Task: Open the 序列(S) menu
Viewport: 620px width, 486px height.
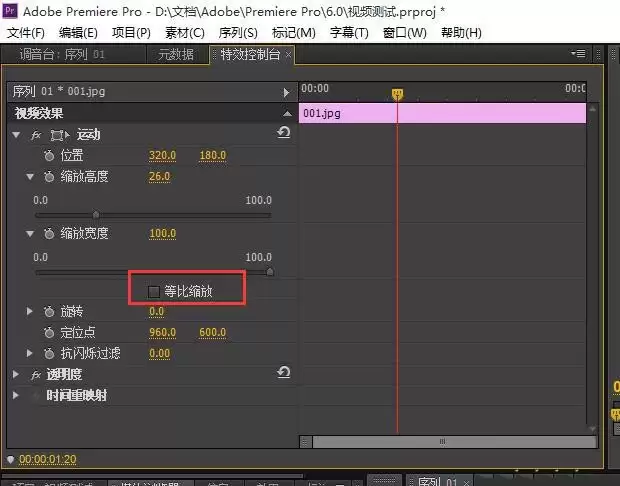Action: tap(238, 32)
